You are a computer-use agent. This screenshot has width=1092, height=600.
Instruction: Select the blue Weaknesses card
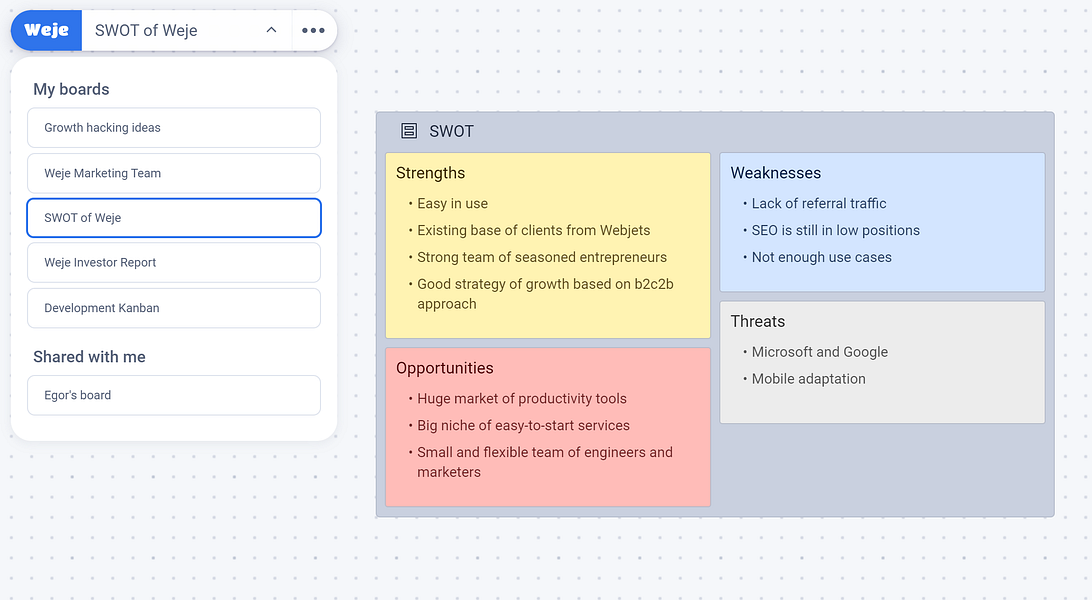tap(882, 222)
